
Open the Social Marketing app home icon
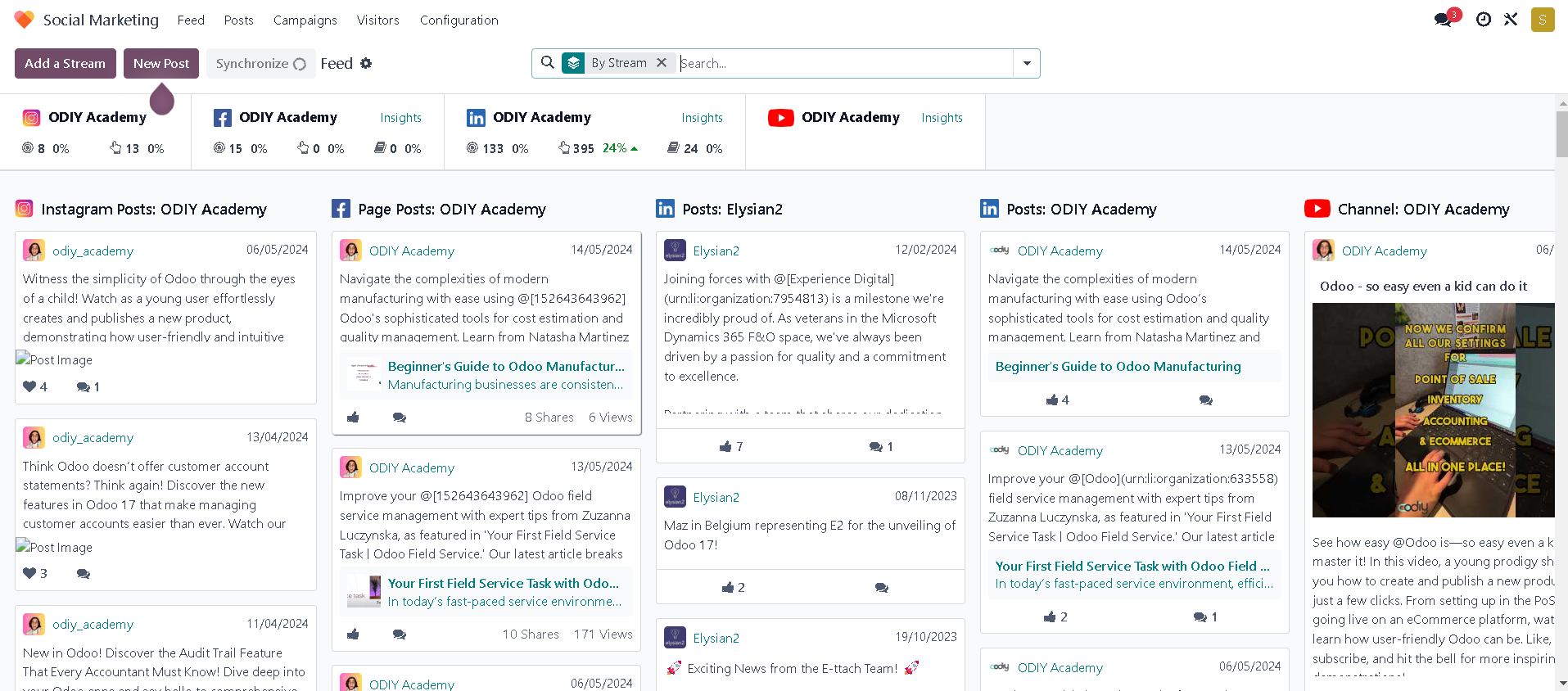point(24,20)
